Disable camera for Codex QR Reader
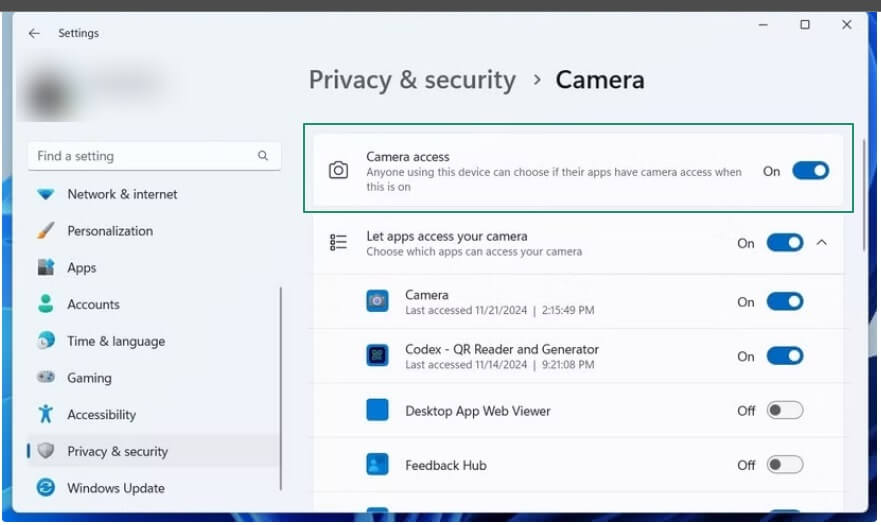Viewport: 881px width, 525px height. pos(785,356)
